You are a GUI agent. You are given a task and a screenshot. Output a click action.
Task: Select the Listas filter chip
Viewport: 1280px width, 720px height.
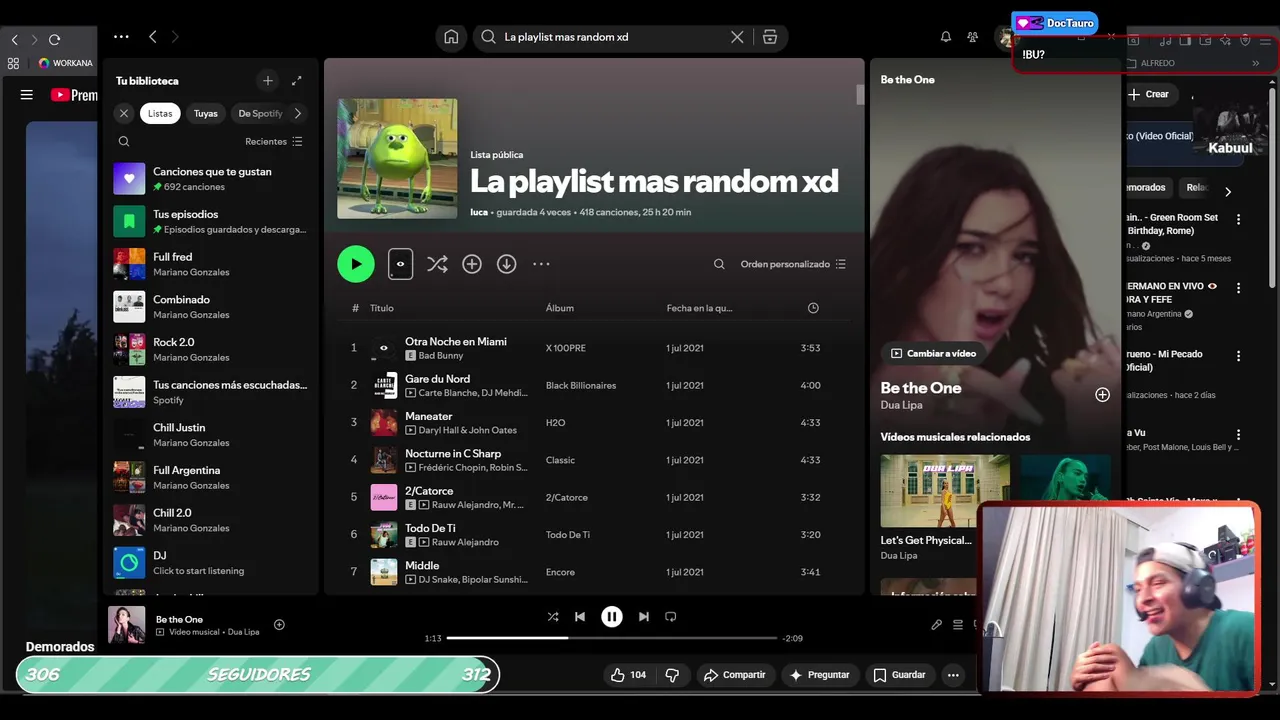point(160,113)
